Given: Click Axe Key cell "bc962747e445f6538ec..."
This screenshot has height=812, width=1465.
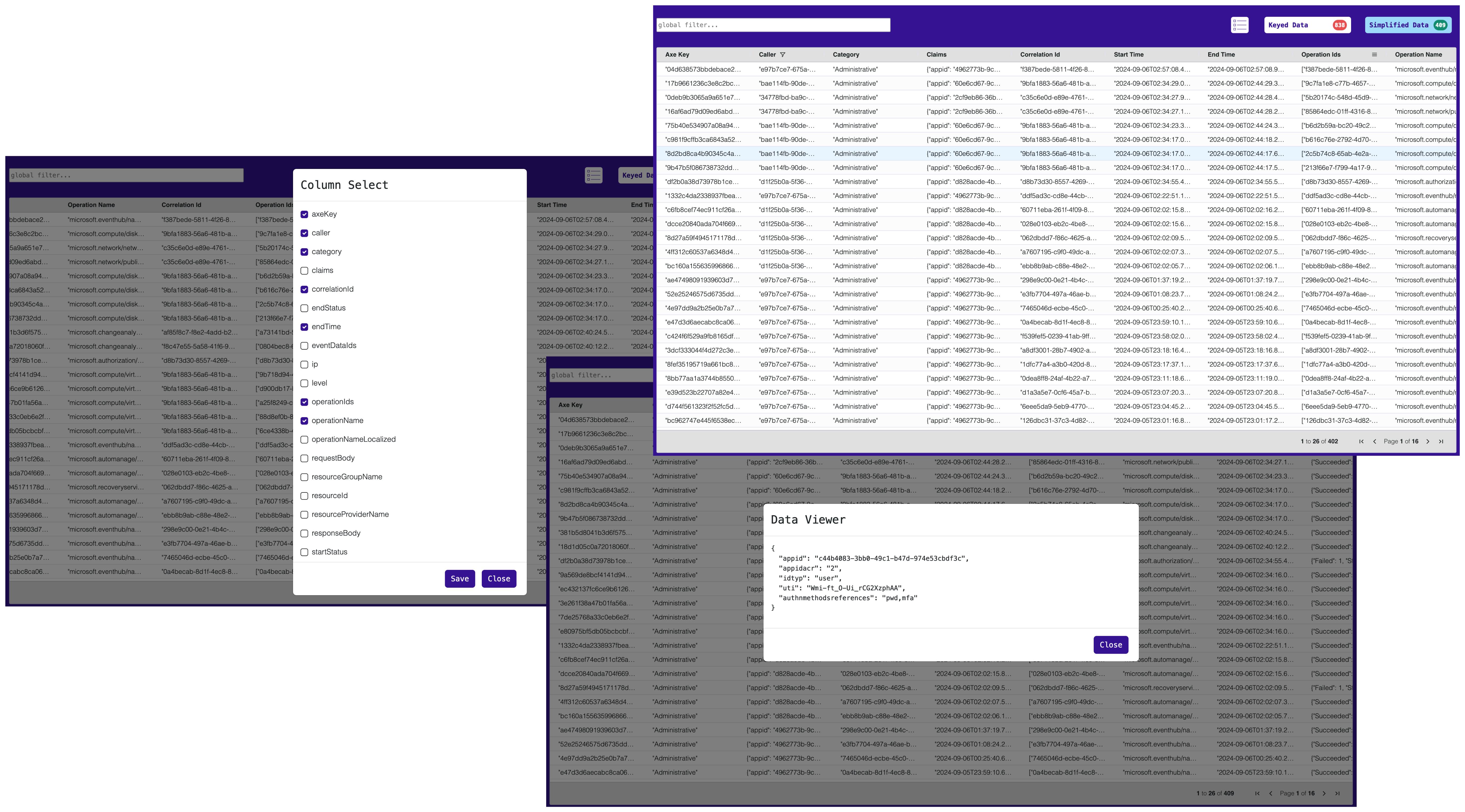Looking at the screenshot, I should (703, 421).
